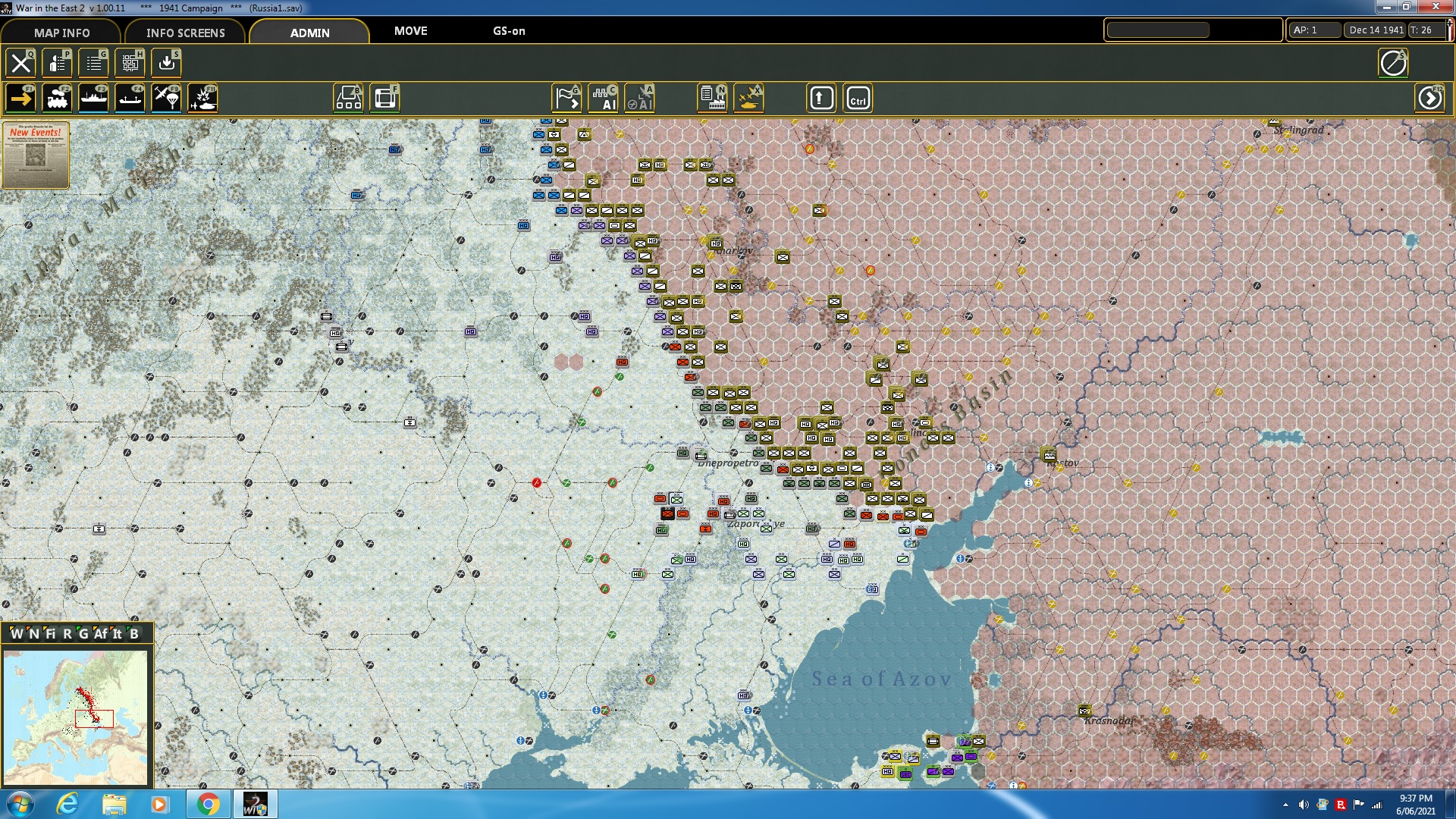This screenshot has height=819, width=1456.
Task: Click the End Turn arrow icon
Action: point(1429,99)
